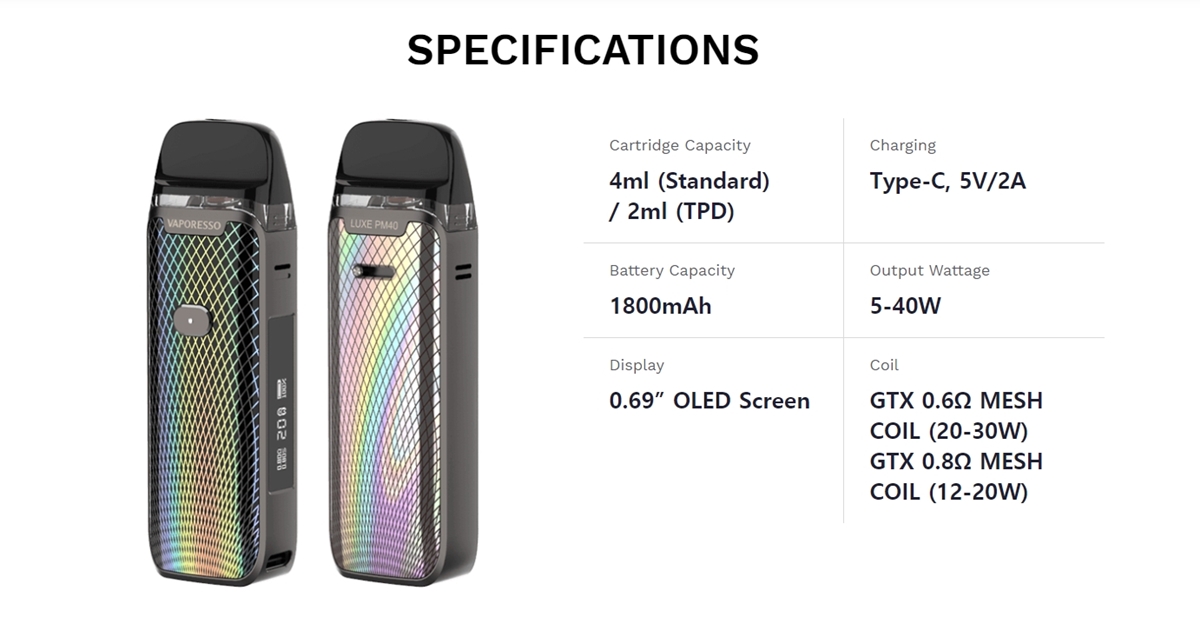Click the SPECIFICATIONS heading
Image resolution: width=1200 pixels, height=623 pixels.
tap(583, 50)
